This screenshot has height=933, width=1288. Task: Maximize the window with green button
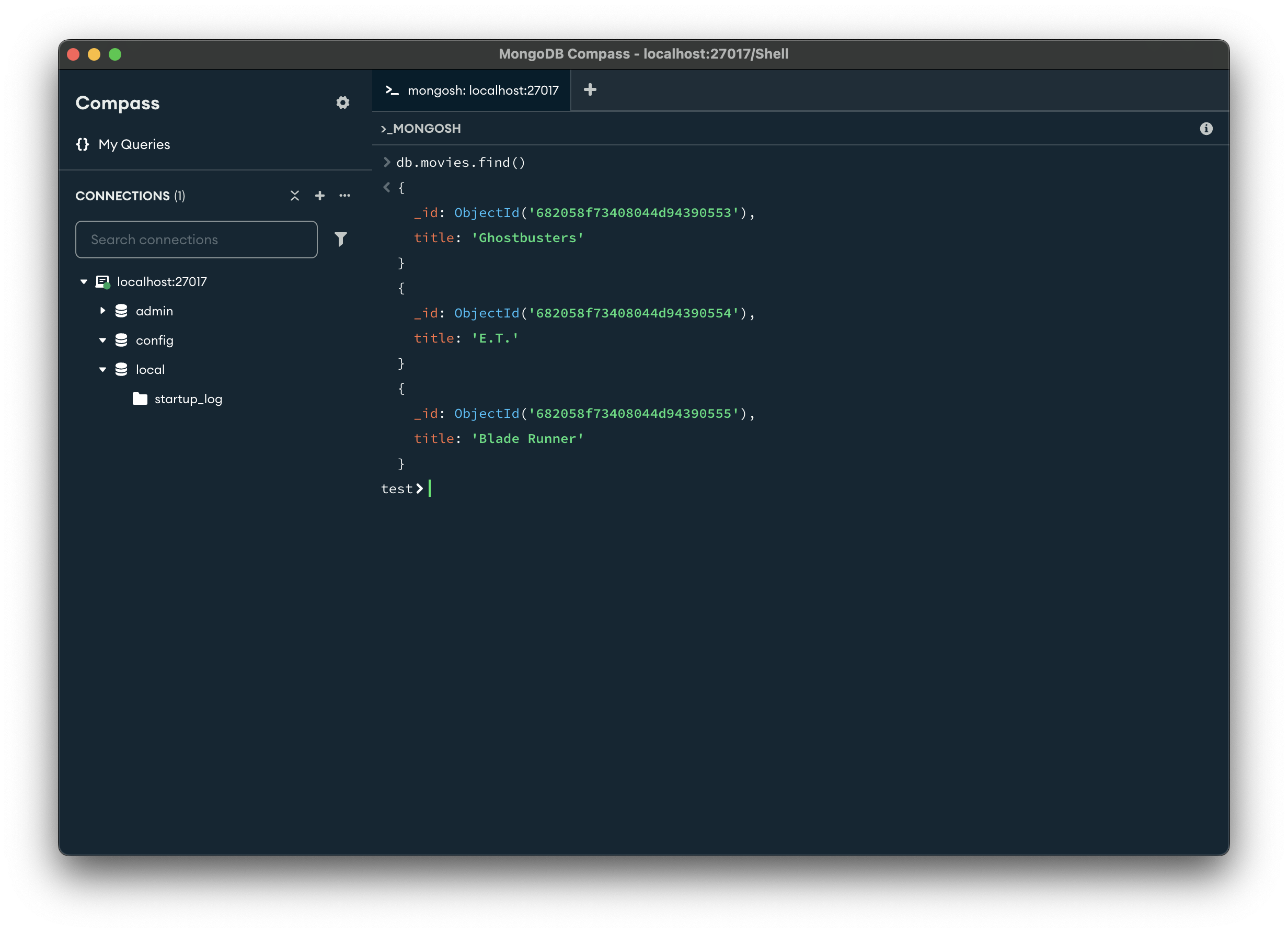(x=116, y=54)
